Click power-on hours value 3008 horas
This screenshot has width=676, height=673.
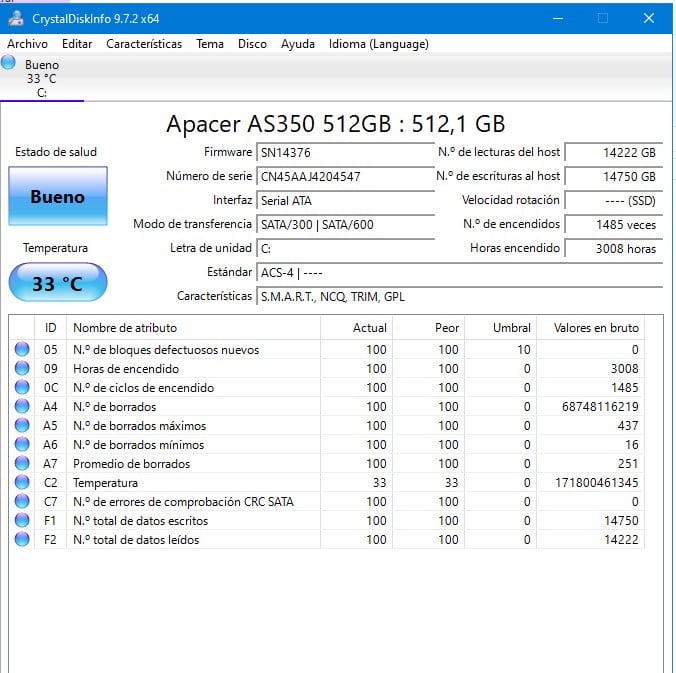pos(613,249)
